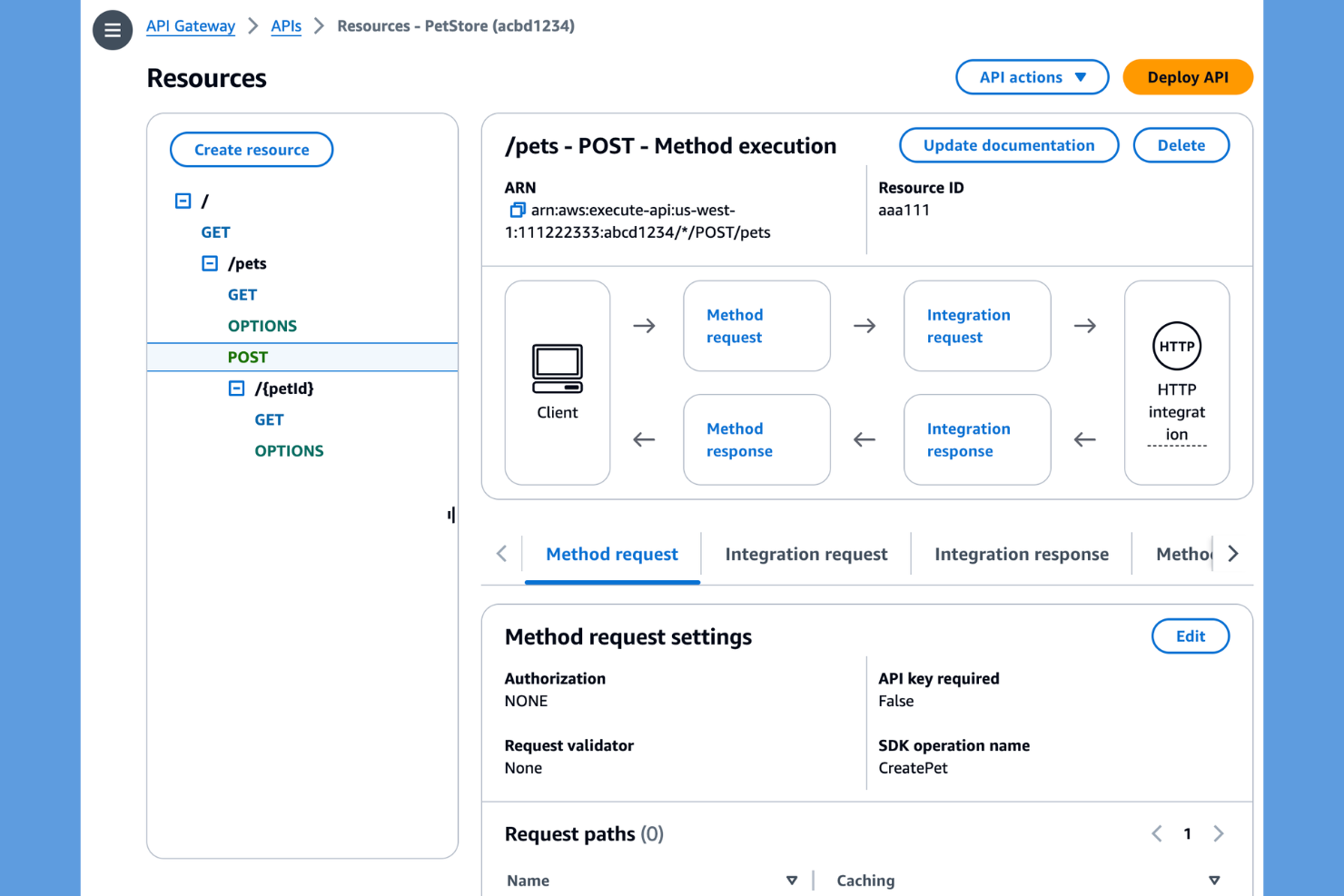
Task: Click the HTTP integration label text
Action: coord(1177,412)
